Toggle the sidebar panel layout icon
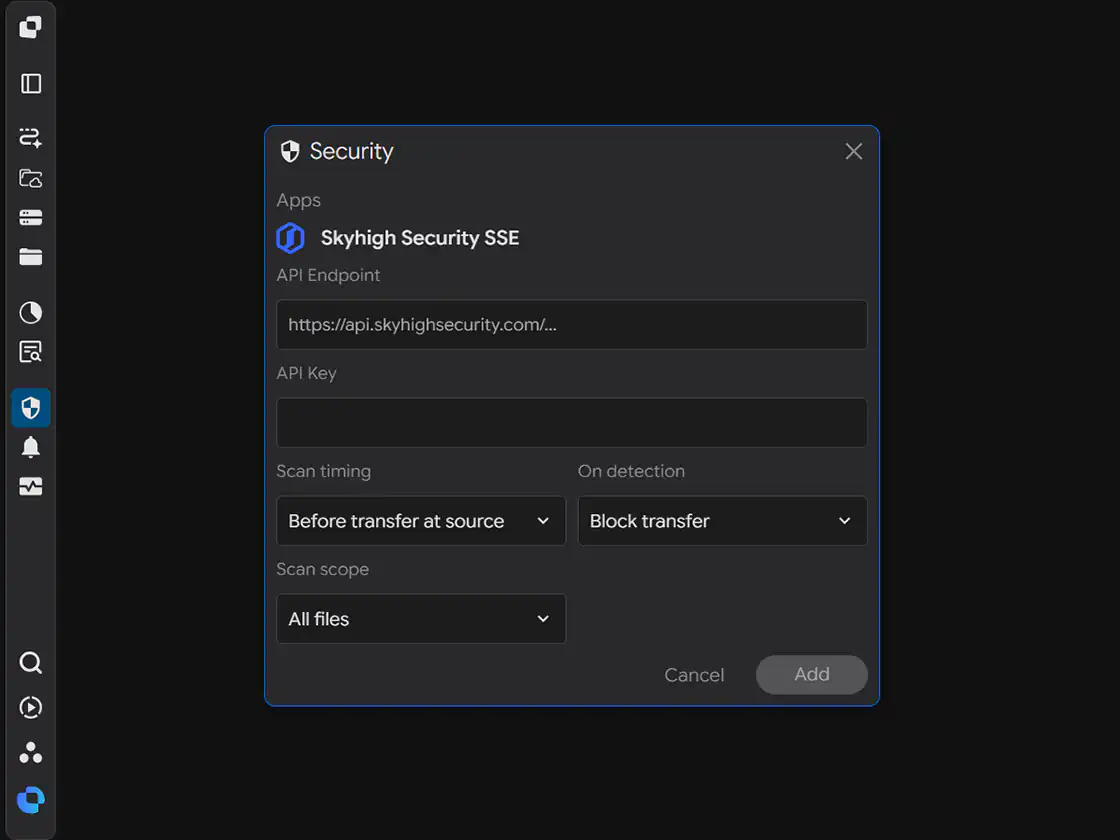This screenshot has width=1120, height=840. [x=31, y=84]
